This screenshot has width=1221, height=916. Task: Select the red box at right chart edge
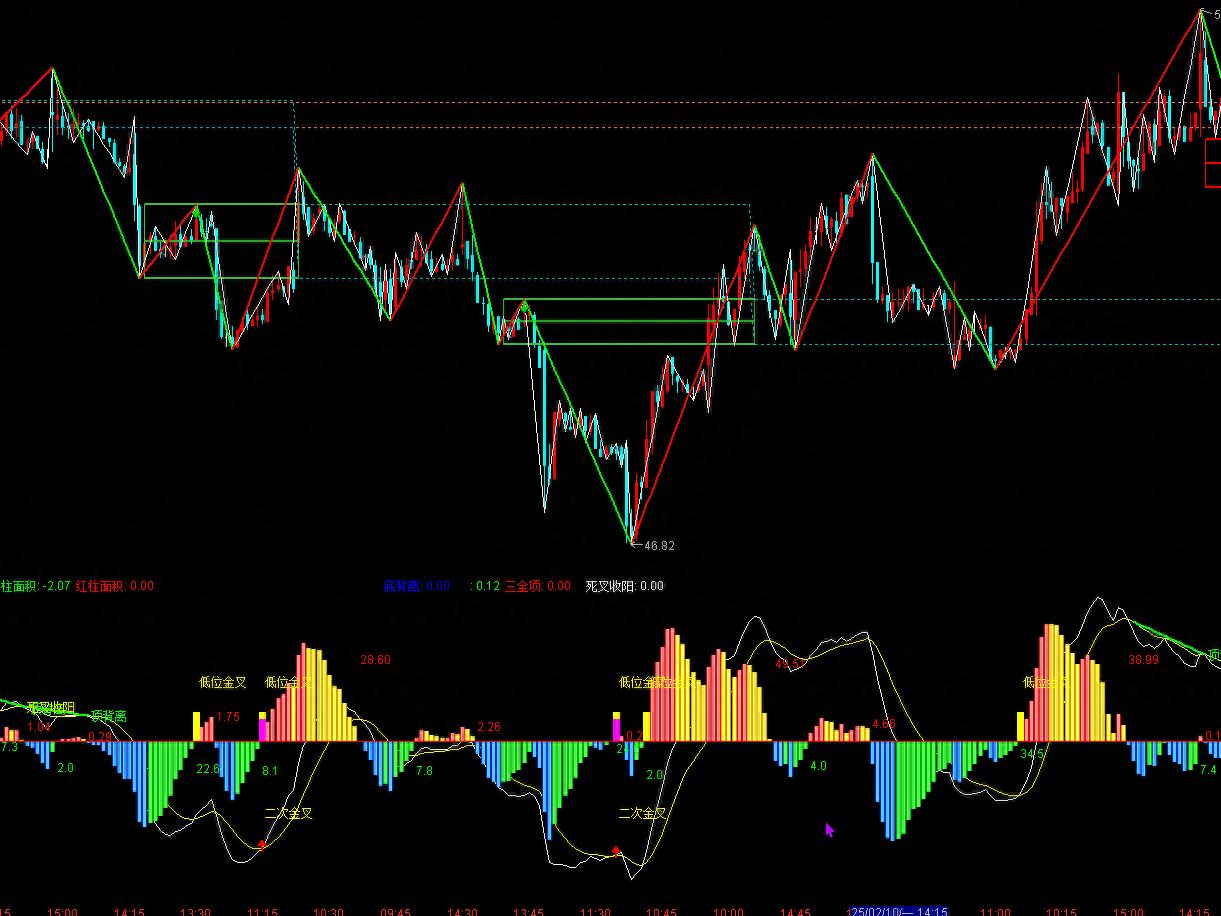coord(1213,163)
